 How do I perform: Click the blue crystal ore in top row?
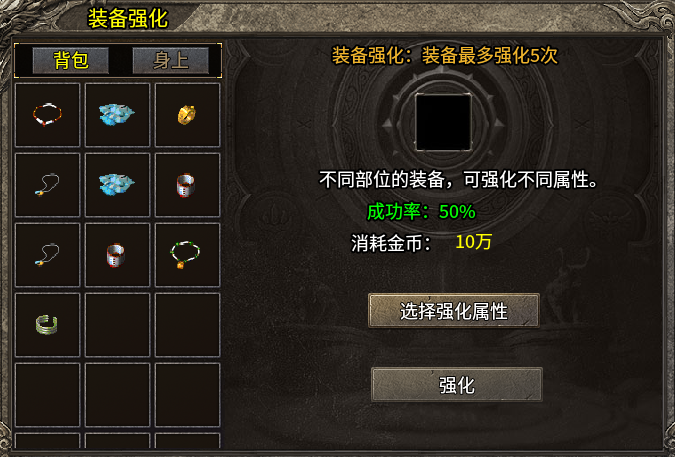click(117, 115)
